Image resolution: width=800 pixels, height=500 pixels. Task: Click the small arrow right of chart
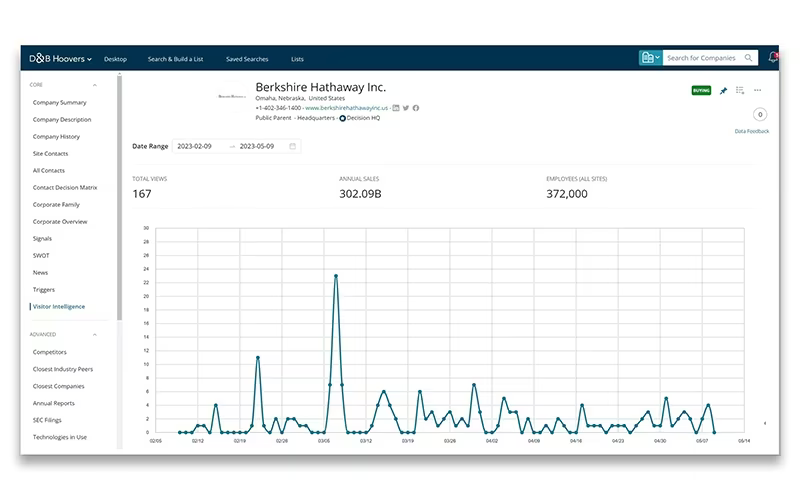[764, 423]
